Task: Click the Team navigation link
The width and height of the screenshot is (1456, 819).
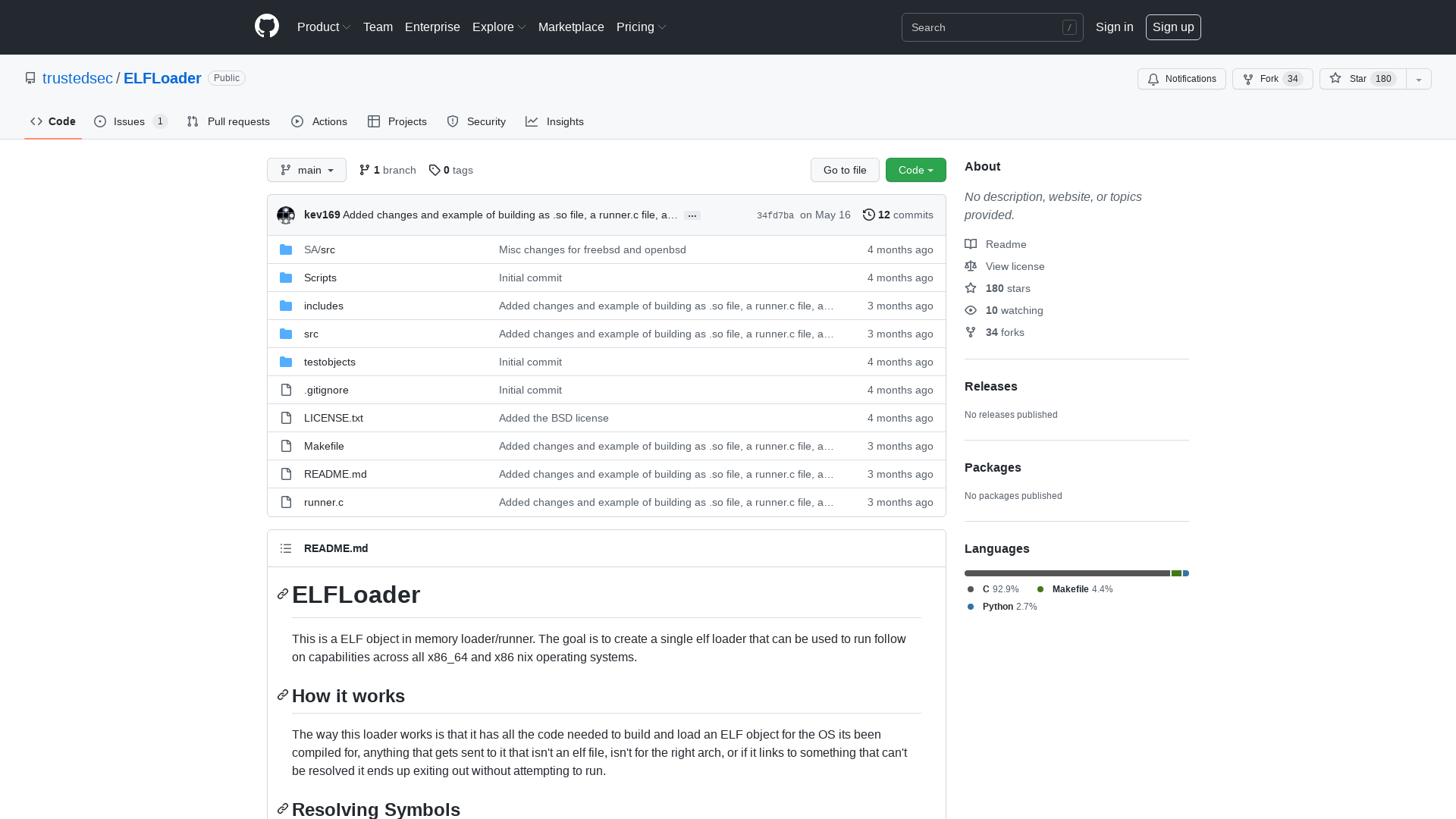Action: pos(378,27)
